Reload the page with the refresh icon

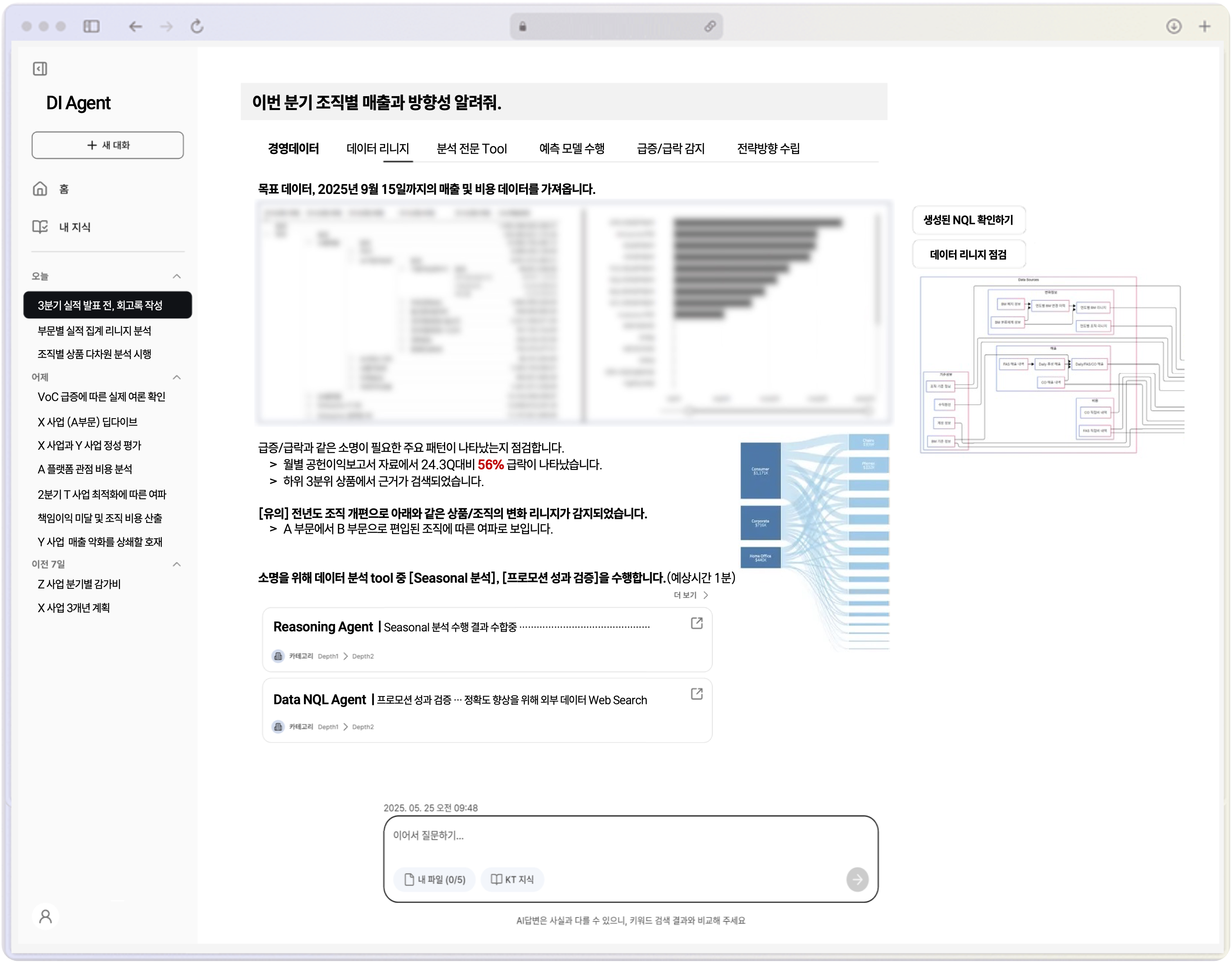click(197, 27)
